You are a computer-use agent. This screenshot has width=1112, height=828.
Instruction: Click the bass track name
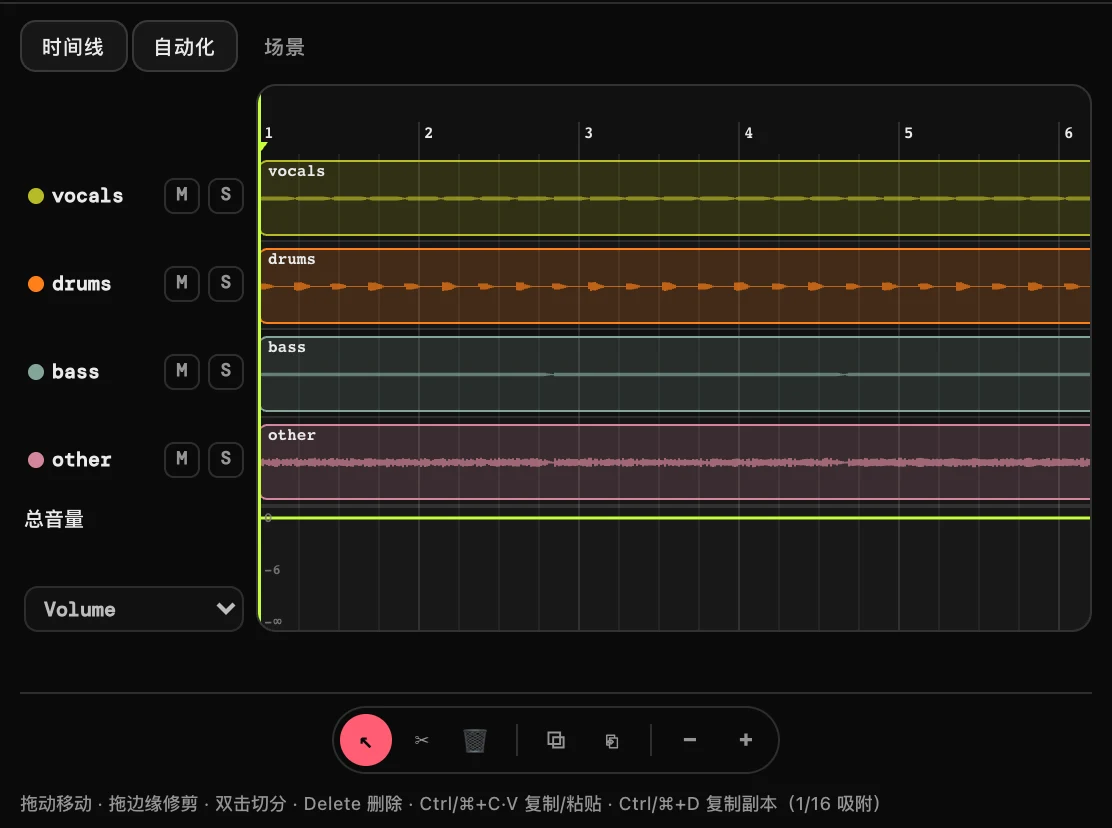coord(75,371)
